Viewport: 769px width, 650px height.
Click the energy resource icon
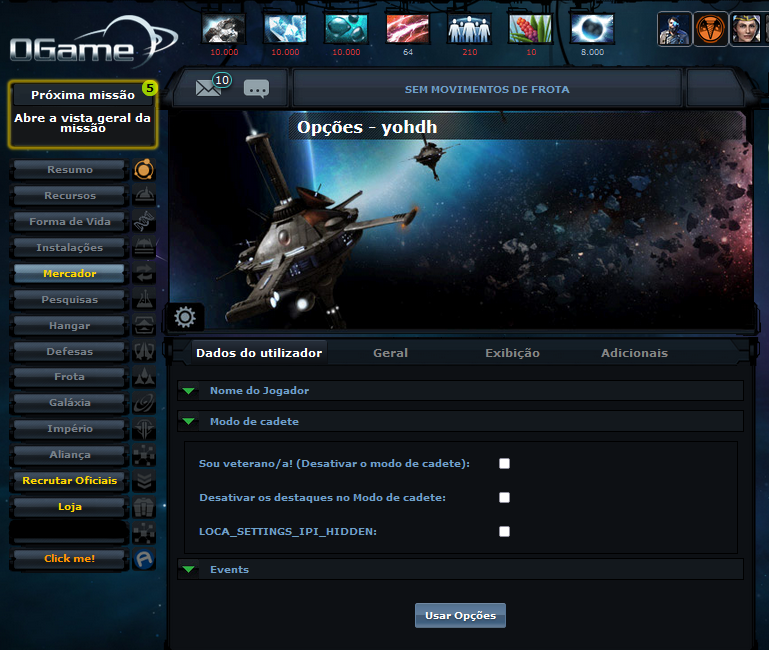point(407,29)
